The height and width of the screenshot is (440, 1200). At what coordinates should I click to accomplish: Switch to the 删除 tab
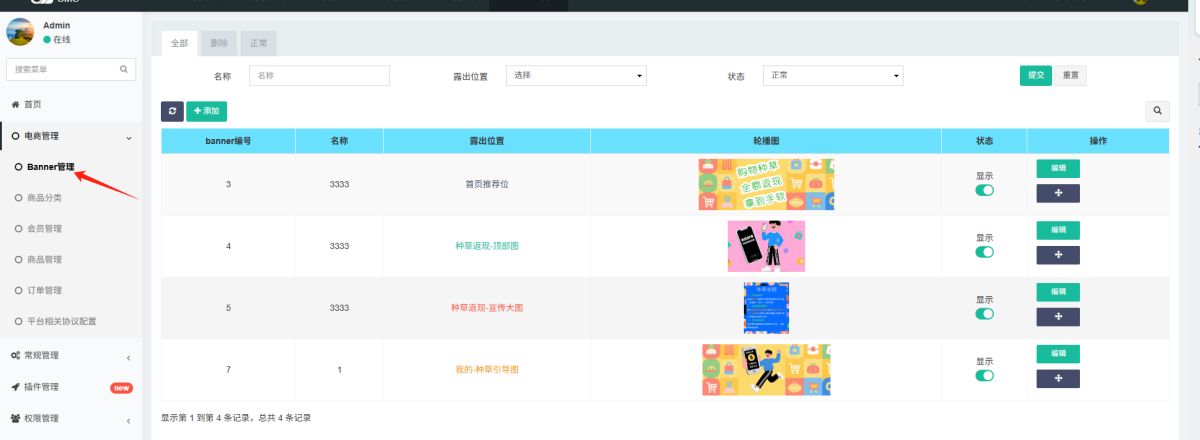219,43
